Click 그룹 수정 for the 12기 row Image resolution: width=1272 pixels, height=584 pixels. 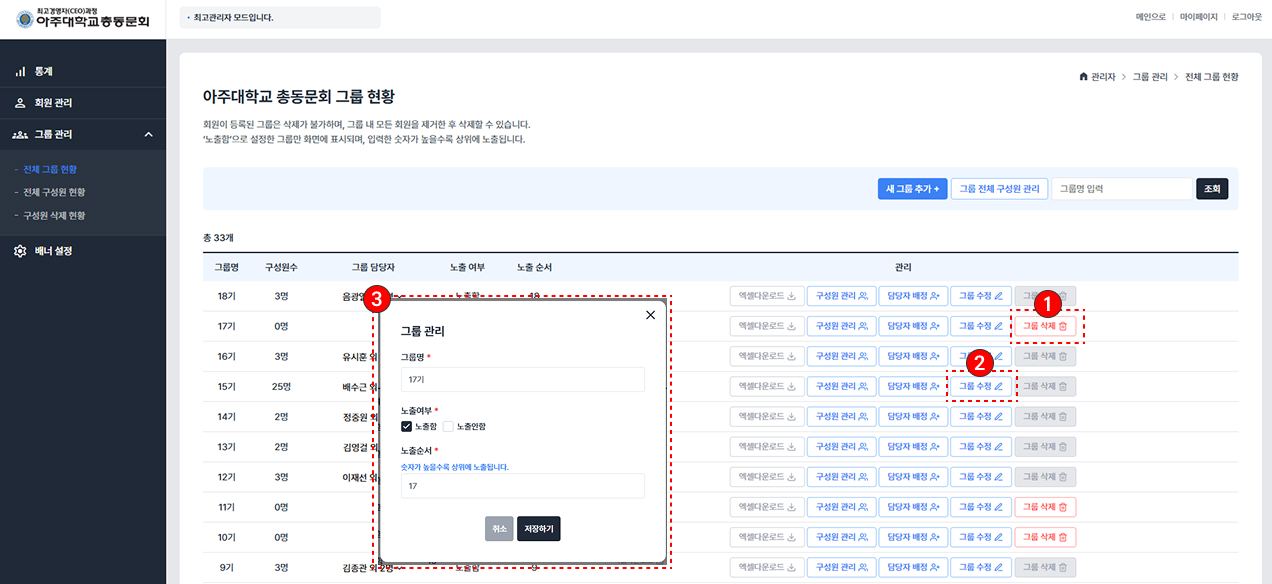(981, 477)
